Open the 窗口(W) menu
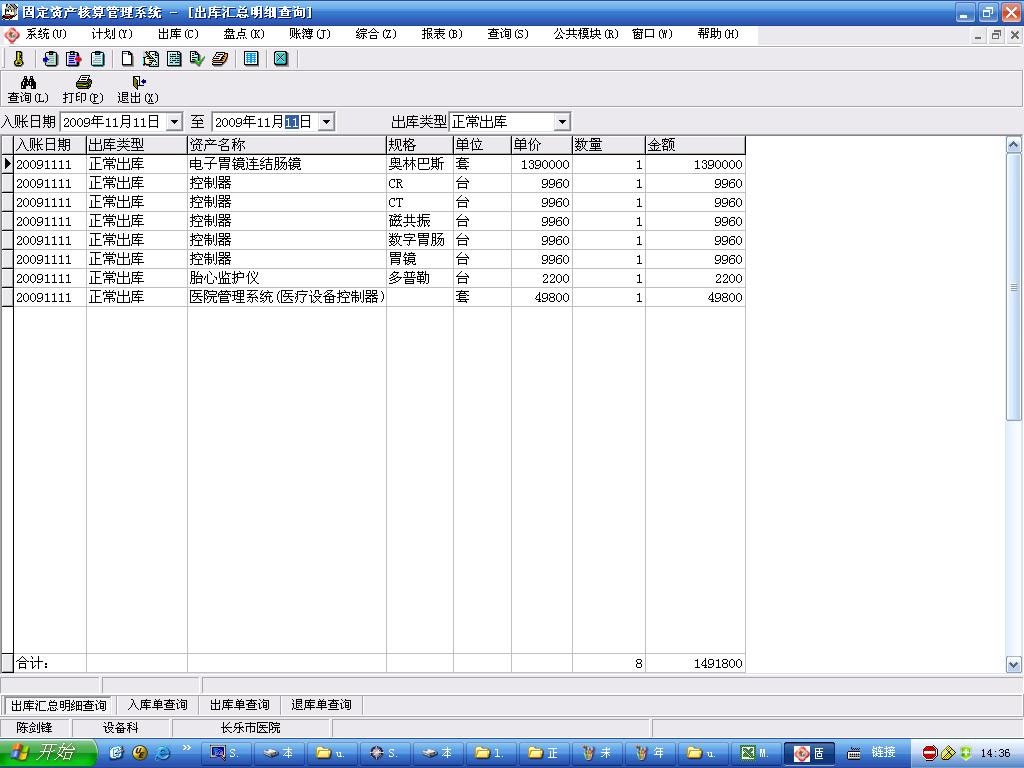 [652, 34]
